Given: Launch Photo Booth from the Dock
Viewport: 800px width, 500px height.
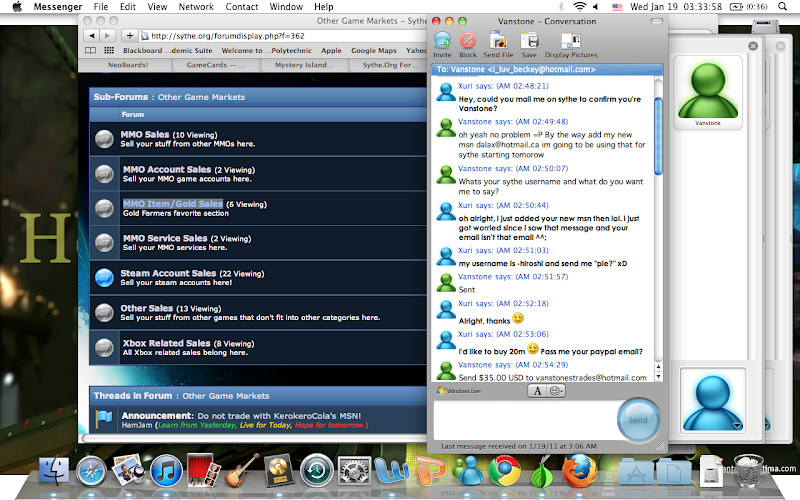Looking at the screenshot, I should pos(204,470).
